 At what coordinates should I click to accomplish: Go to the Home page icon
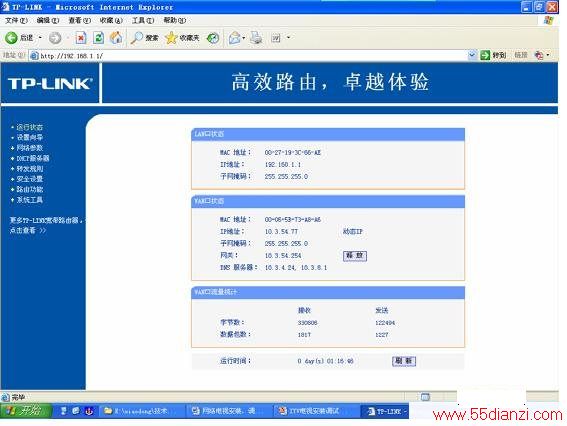click(x=116, y=38)
